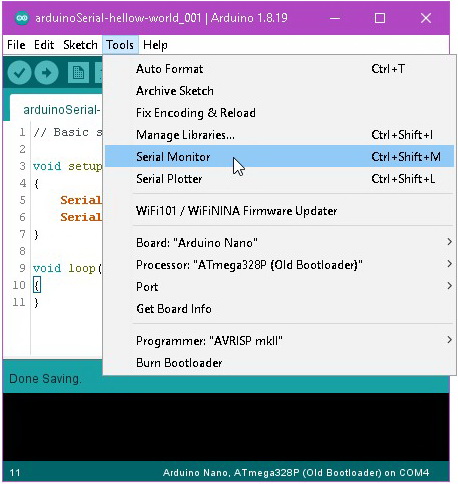Select Burn Bootloader entry
The image size is (458, 484).
[x=279, y=362]
